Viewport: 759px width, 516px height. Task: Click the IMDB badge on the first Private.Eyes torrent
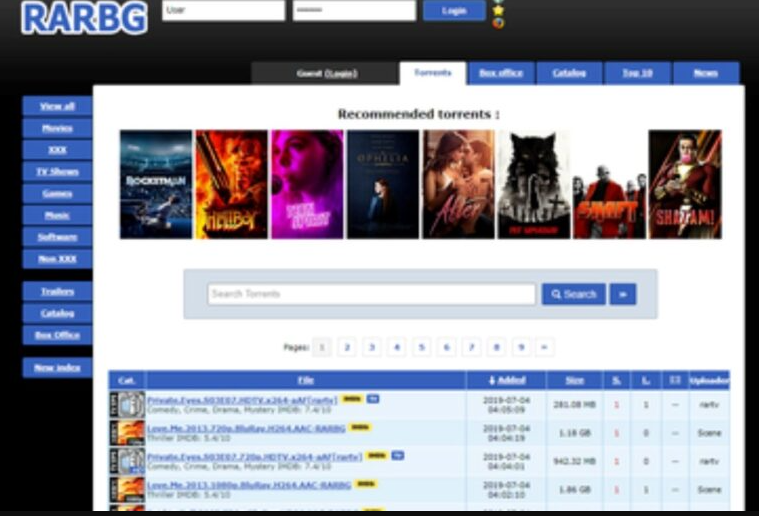pos(352,399)
